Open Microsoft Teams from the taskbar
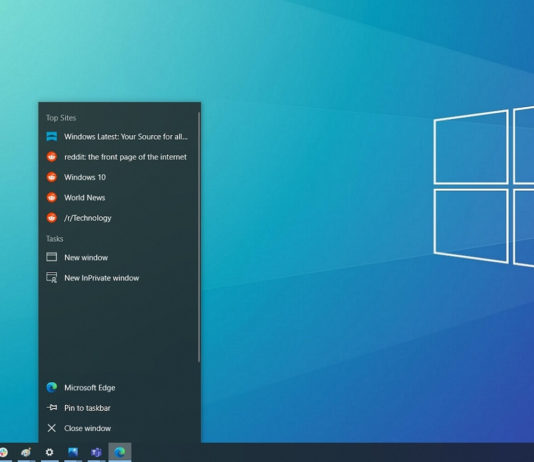The width and height of the screenshot is (534, 462). [x=96, y=452]
